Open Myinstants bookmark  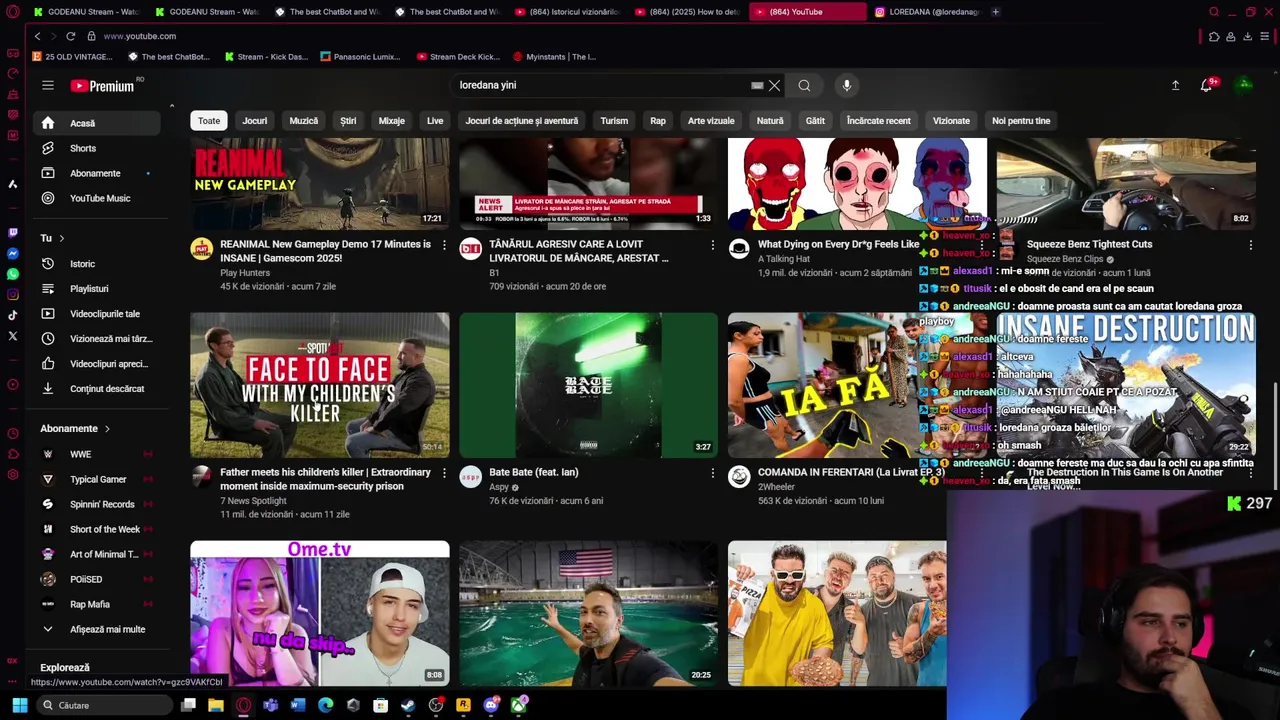click(x=554, y=57)
